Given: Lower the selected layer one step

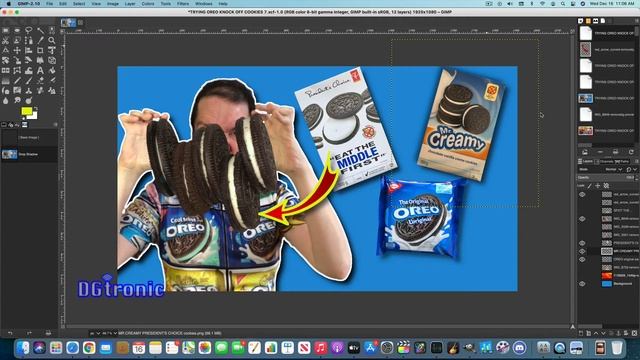Looking at the screenshot, I should [x=603, y=333].
